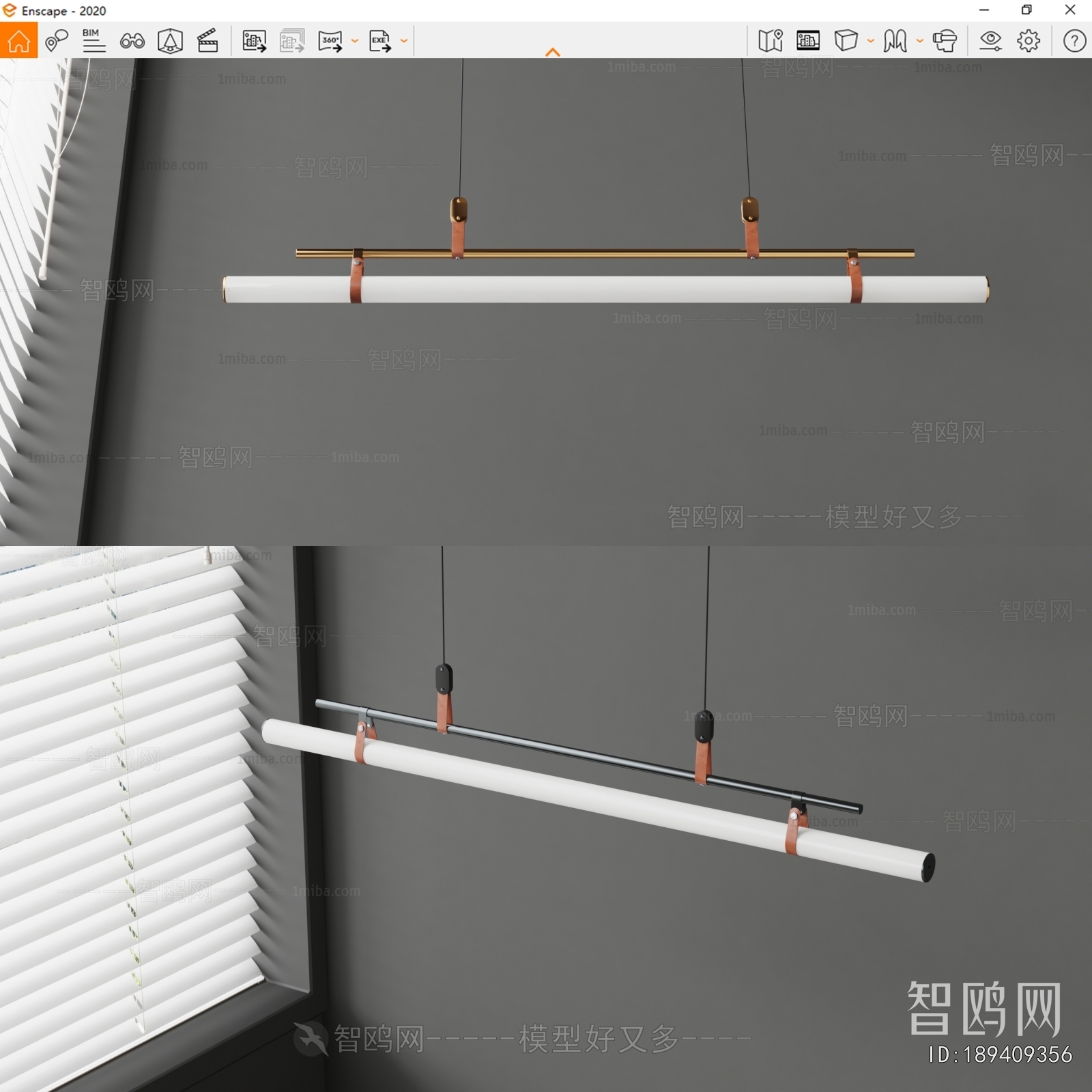Click the Enscape logo in title bar
Viewport: 1092px width, 1092px height.
tap(10, 10)
